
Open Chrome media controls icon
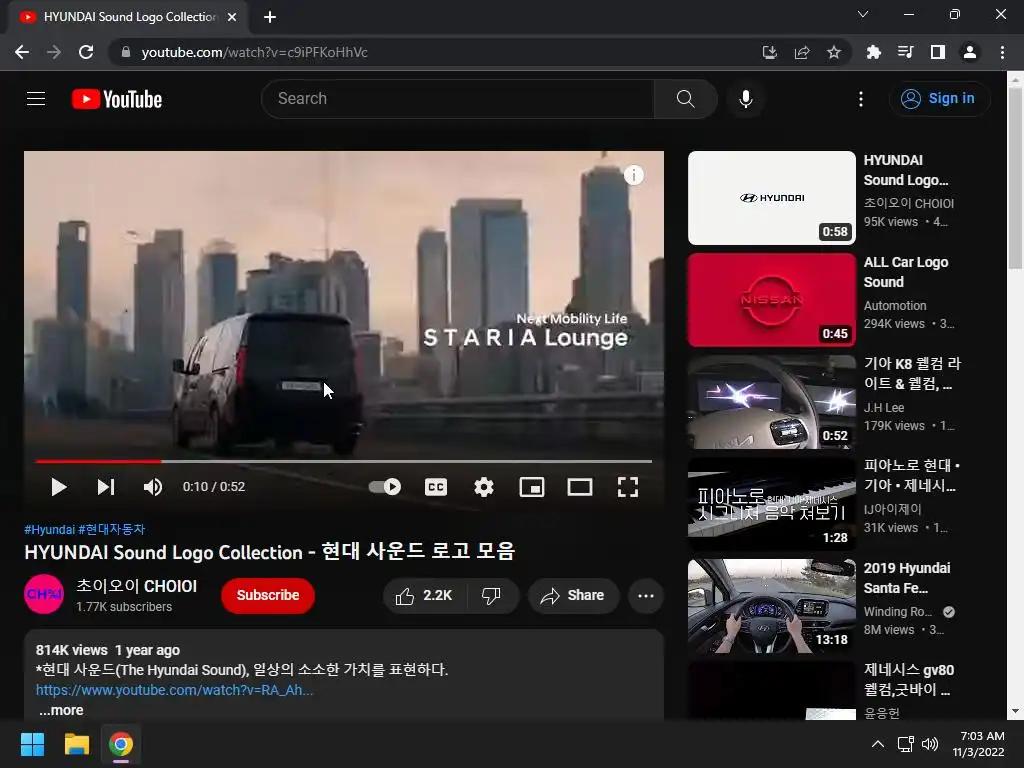coord(905,52)
